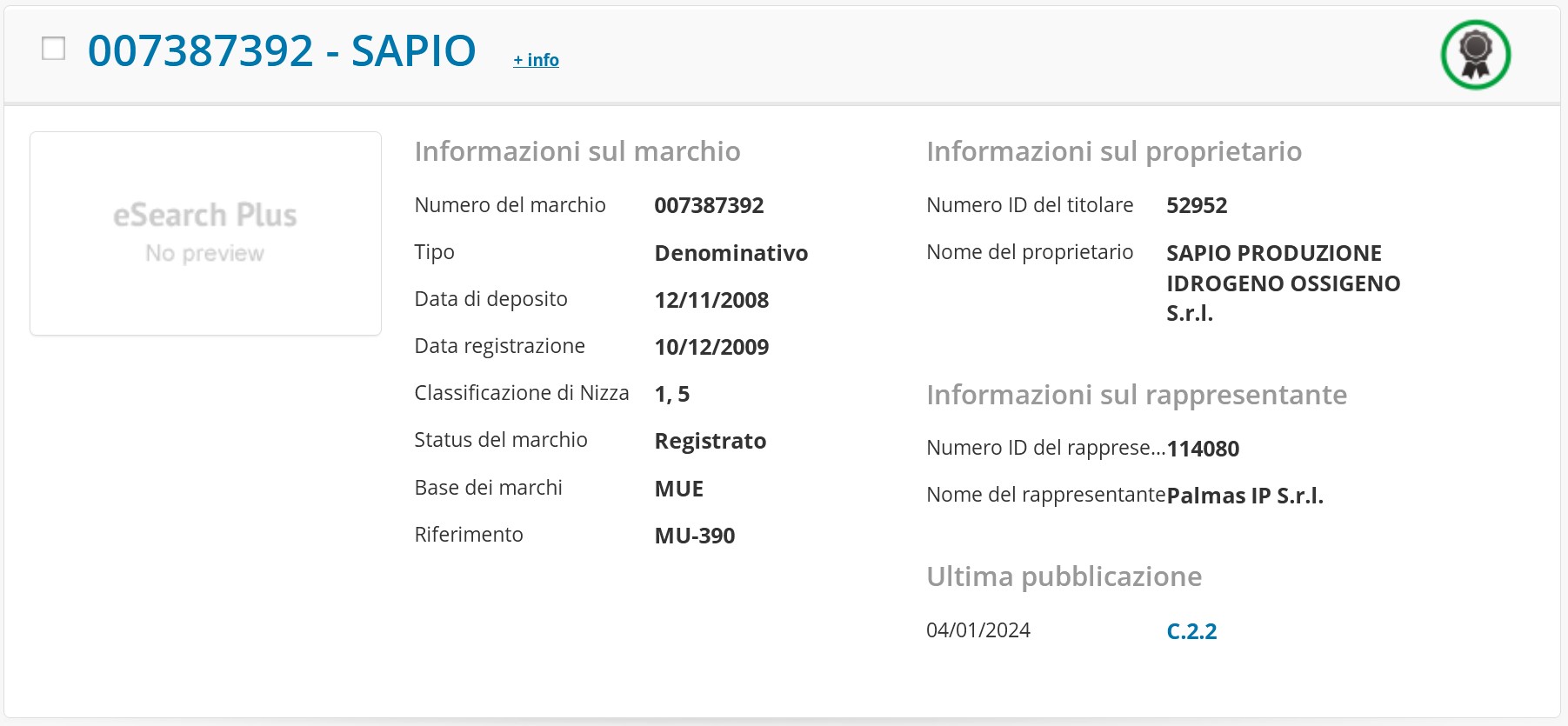Click the Status del marchio label

(501, 440)
